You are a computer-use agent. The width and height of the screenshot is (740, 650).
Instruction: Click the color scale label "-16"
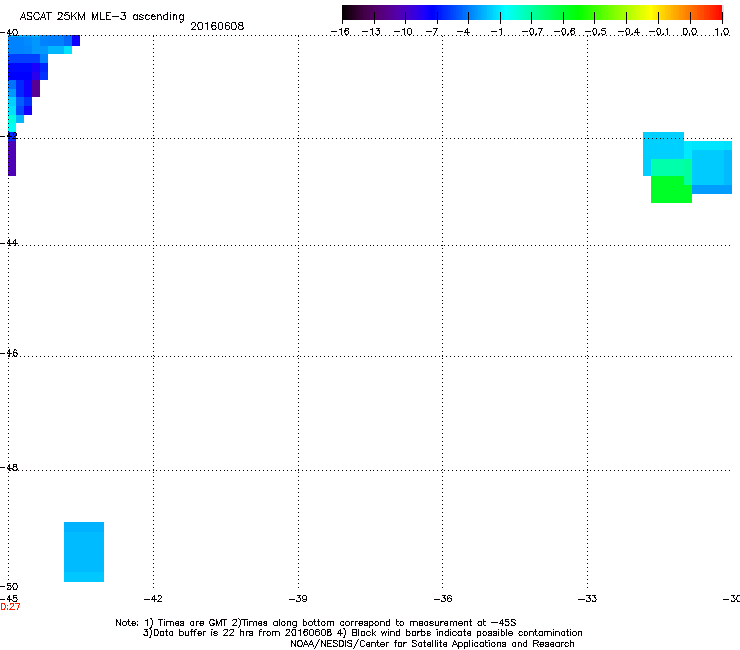[x=340, y=32]
